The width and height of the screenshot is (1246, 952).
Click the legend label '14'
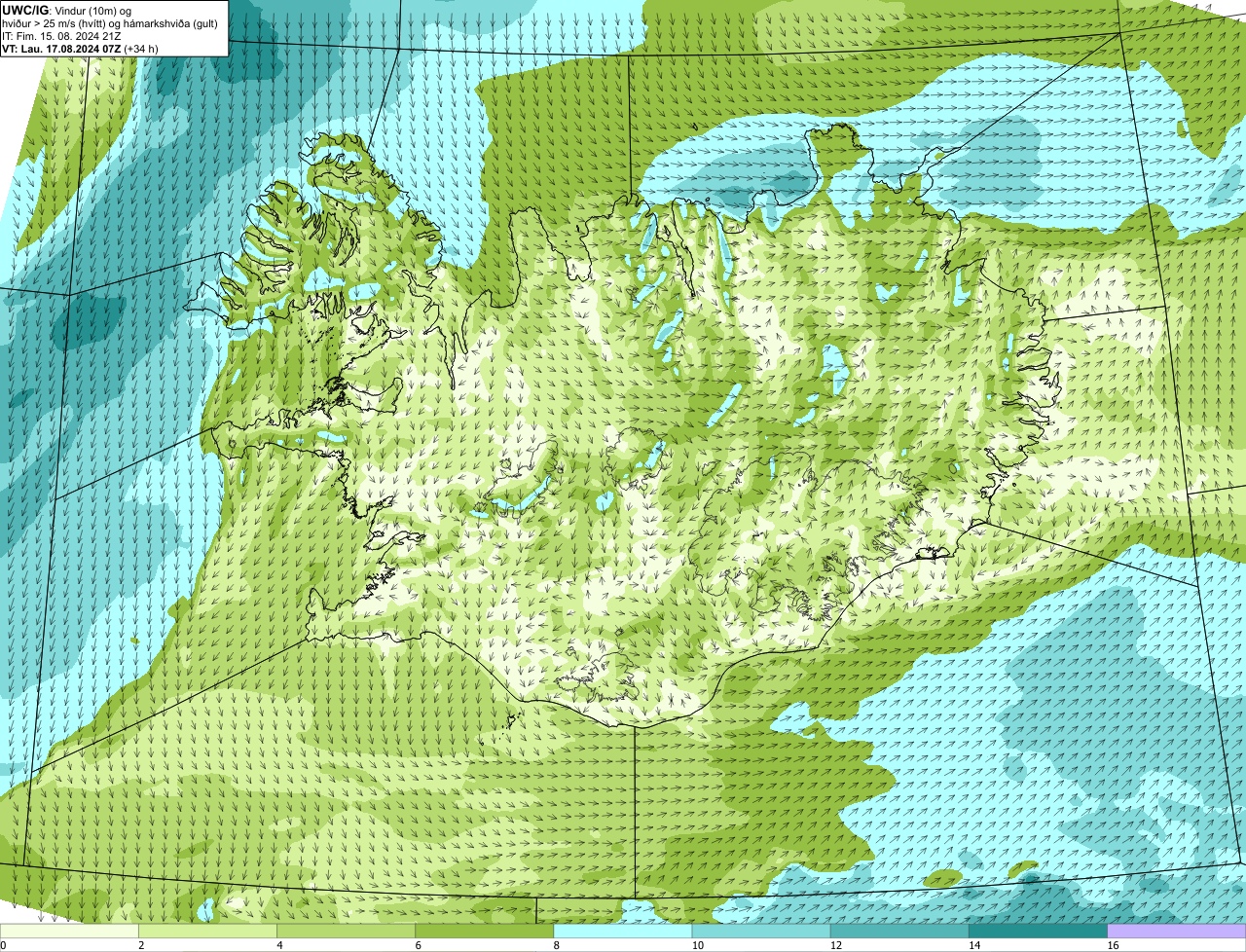tap(974, 945)
